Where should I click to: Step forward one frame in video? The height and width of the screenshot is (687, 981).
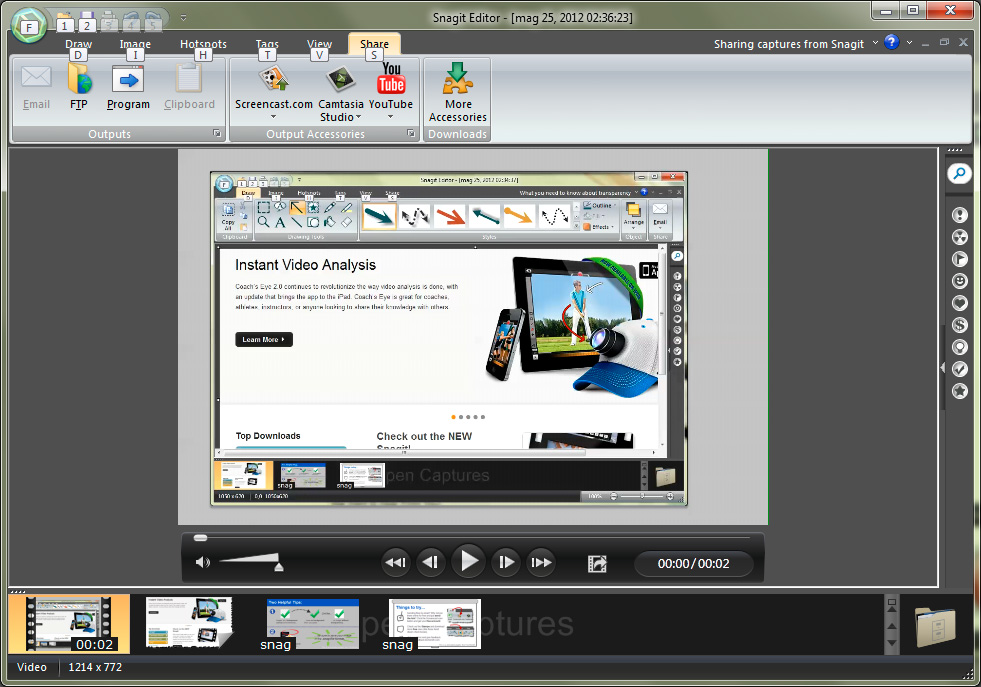[506, 563]
